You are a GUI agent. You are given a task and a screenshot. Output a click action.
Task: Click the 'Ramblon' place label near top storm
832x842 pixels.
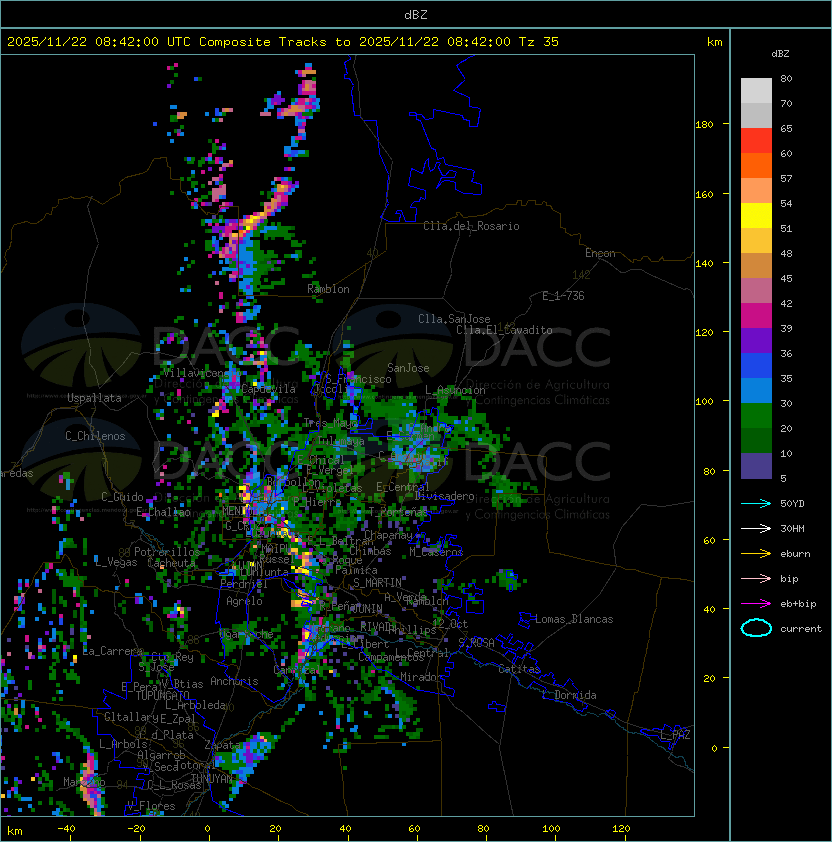coord(328,289)
